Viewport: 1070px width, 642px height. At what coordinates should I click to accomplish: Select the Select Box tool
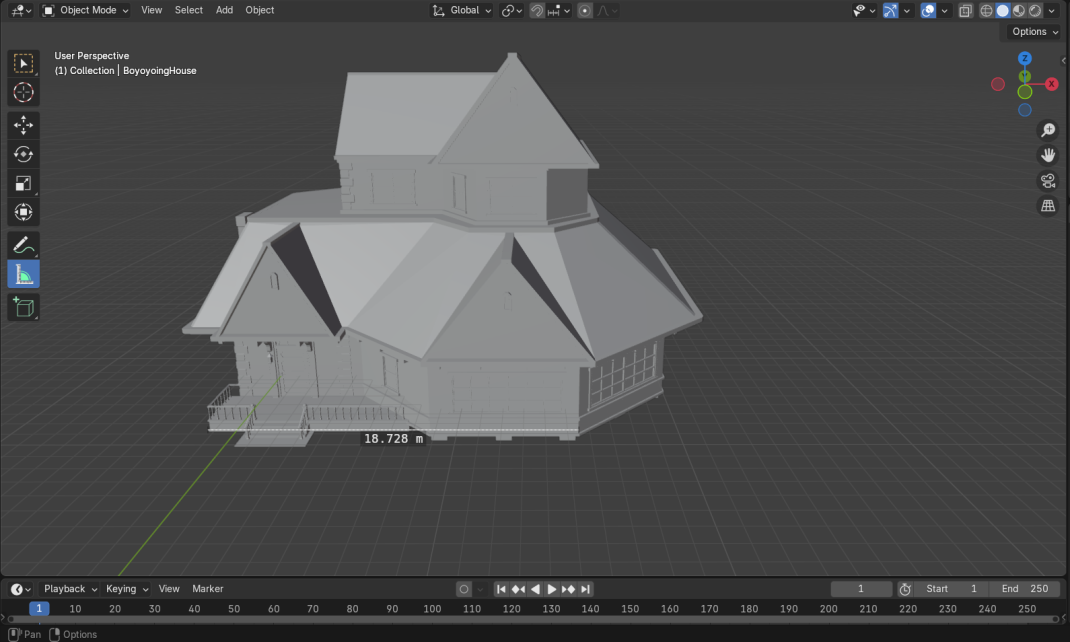[23, 63]
